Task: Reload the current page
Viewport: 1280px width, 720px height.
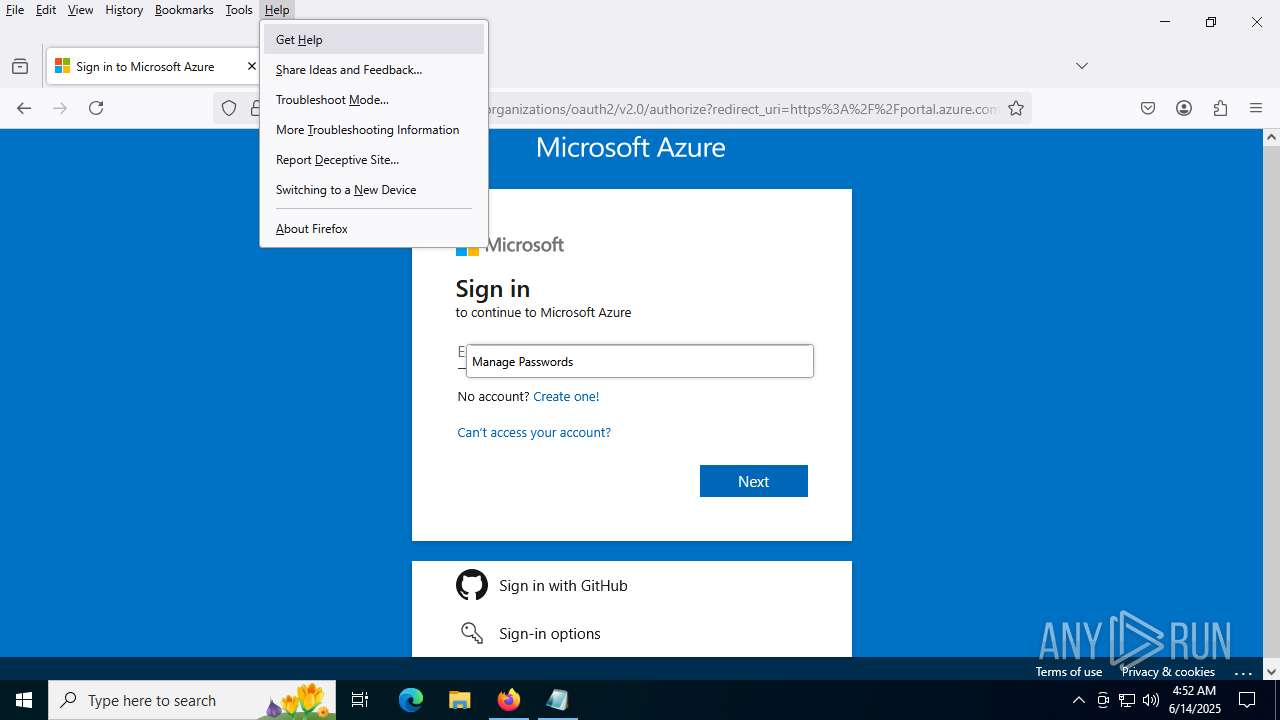Action: pos(96,108)
